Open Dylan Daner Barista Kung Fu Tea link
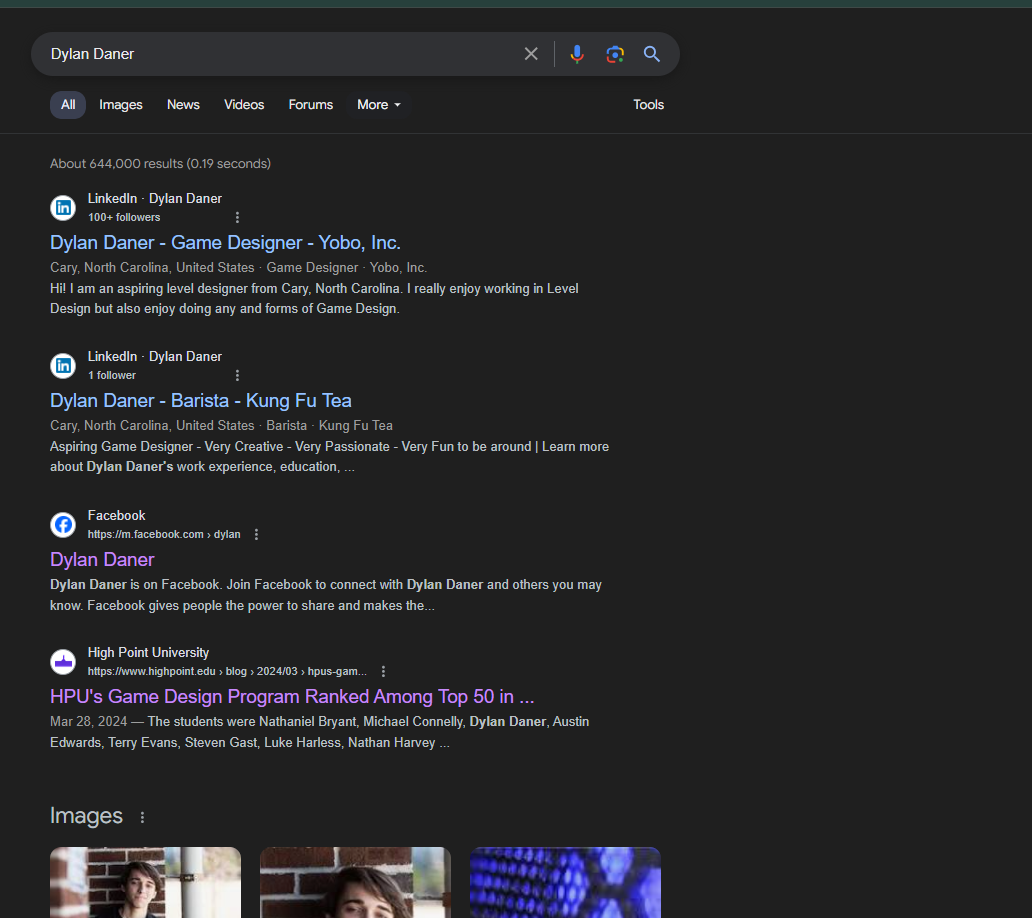Viewport: 1032px width, 918px height. click(201, 401)
